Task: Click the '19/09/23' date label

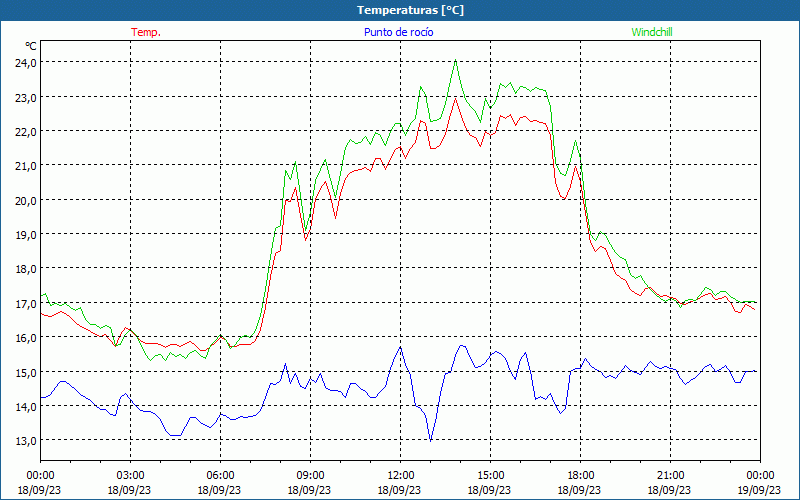Action: 759,490
